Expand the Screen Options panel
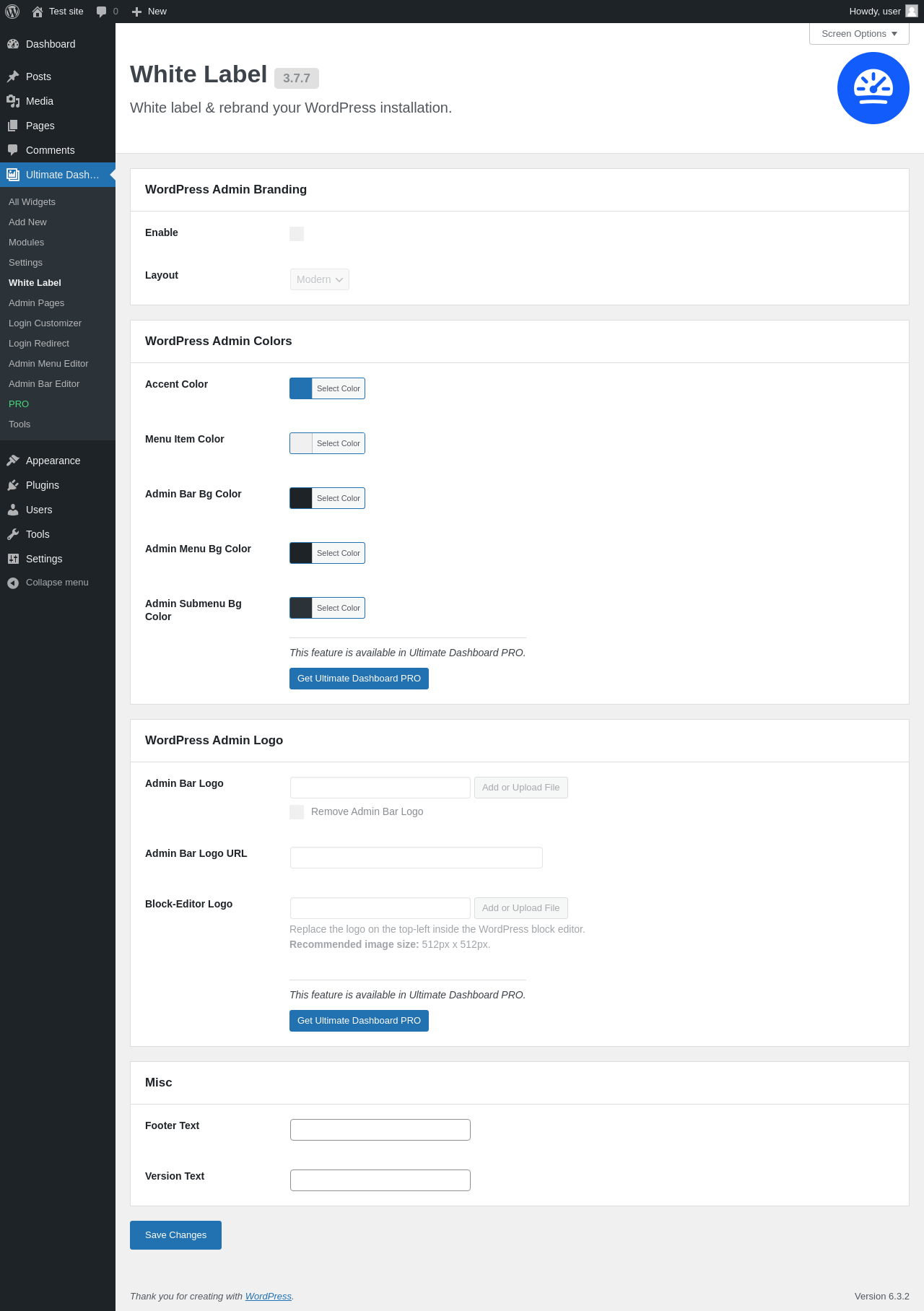924x1311 pixels. click(x=859, y=34)
